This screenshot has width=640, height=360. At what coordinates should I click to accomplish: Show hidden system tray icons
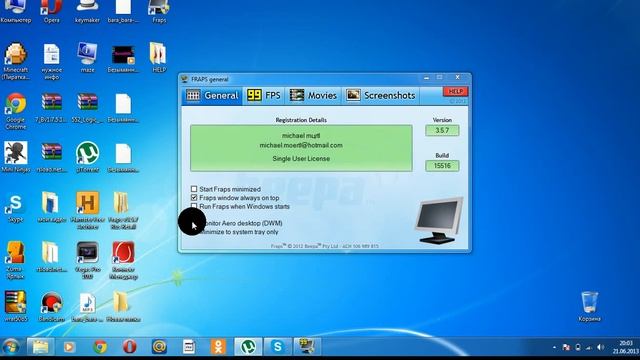554,347
